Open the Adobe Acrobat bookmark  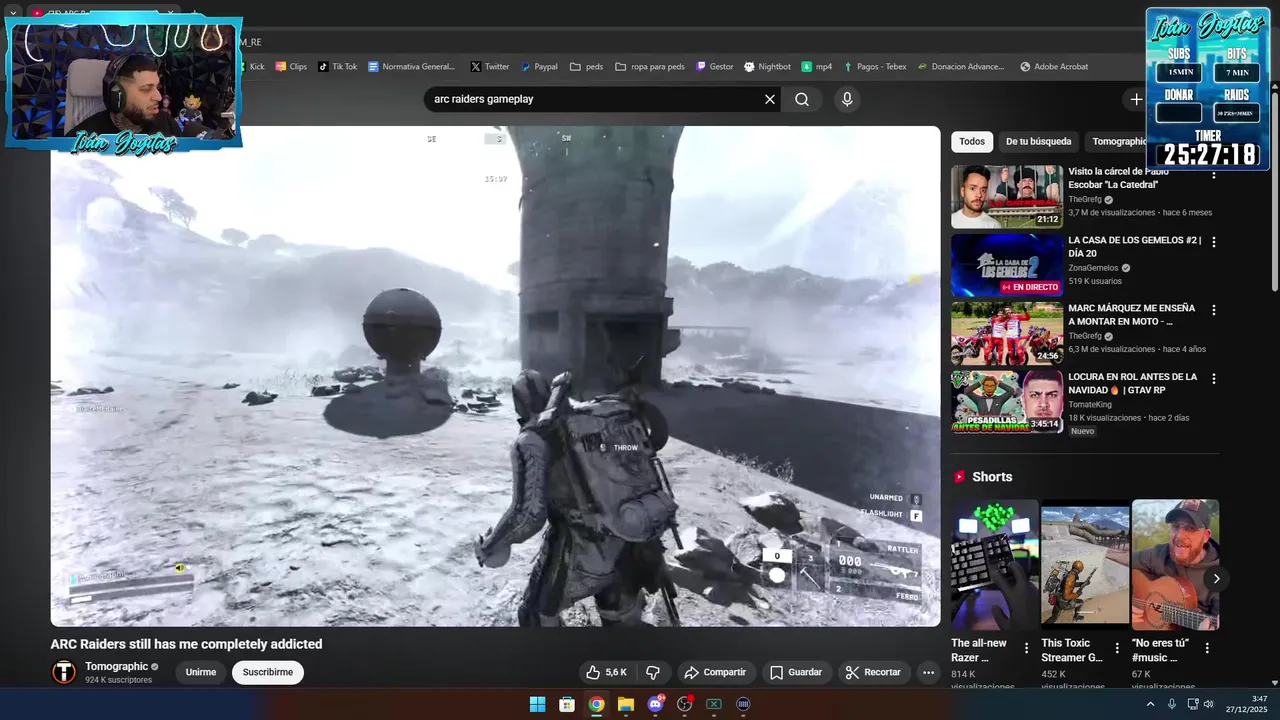(x=1054, y=67)
